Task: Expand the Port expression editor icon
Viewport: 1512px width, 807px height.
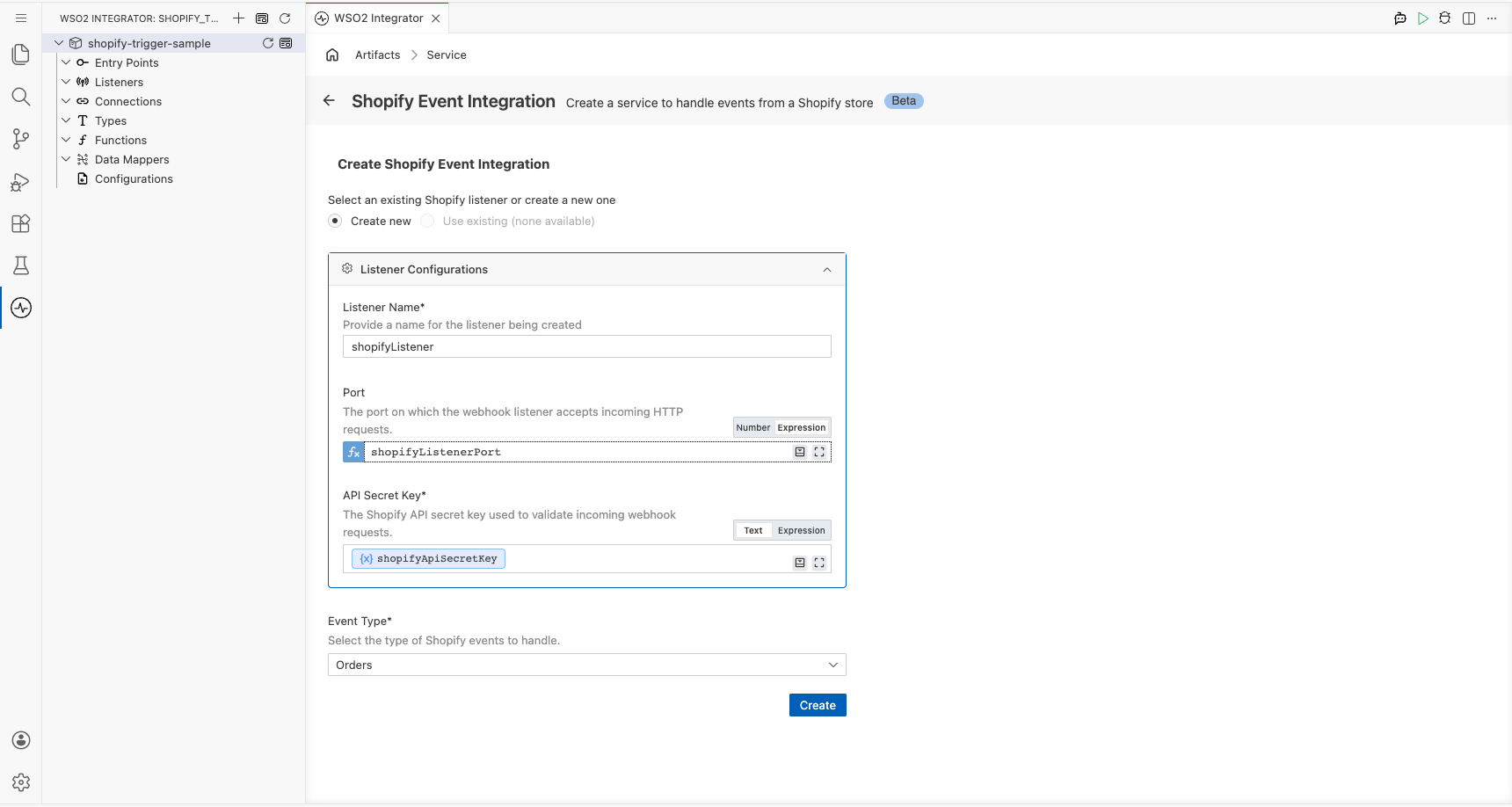Action: pyautogui.click(x=819, y=452)
